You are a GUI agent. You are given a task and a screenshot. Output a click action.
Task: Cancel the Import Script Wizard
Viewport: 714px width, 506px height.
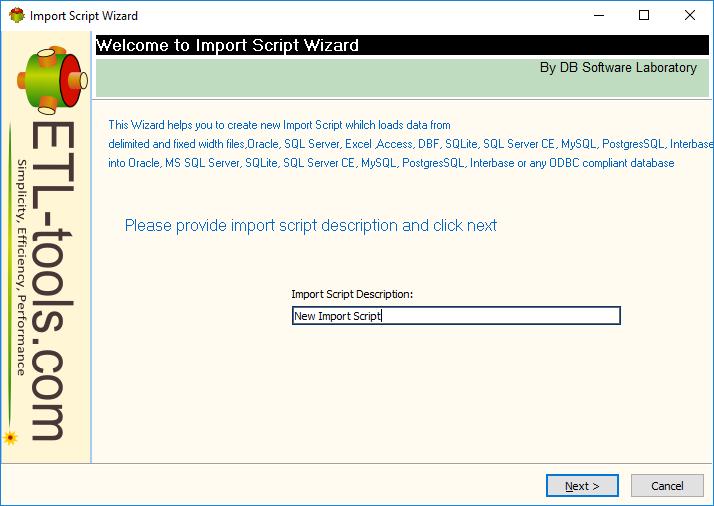point(667,486)
